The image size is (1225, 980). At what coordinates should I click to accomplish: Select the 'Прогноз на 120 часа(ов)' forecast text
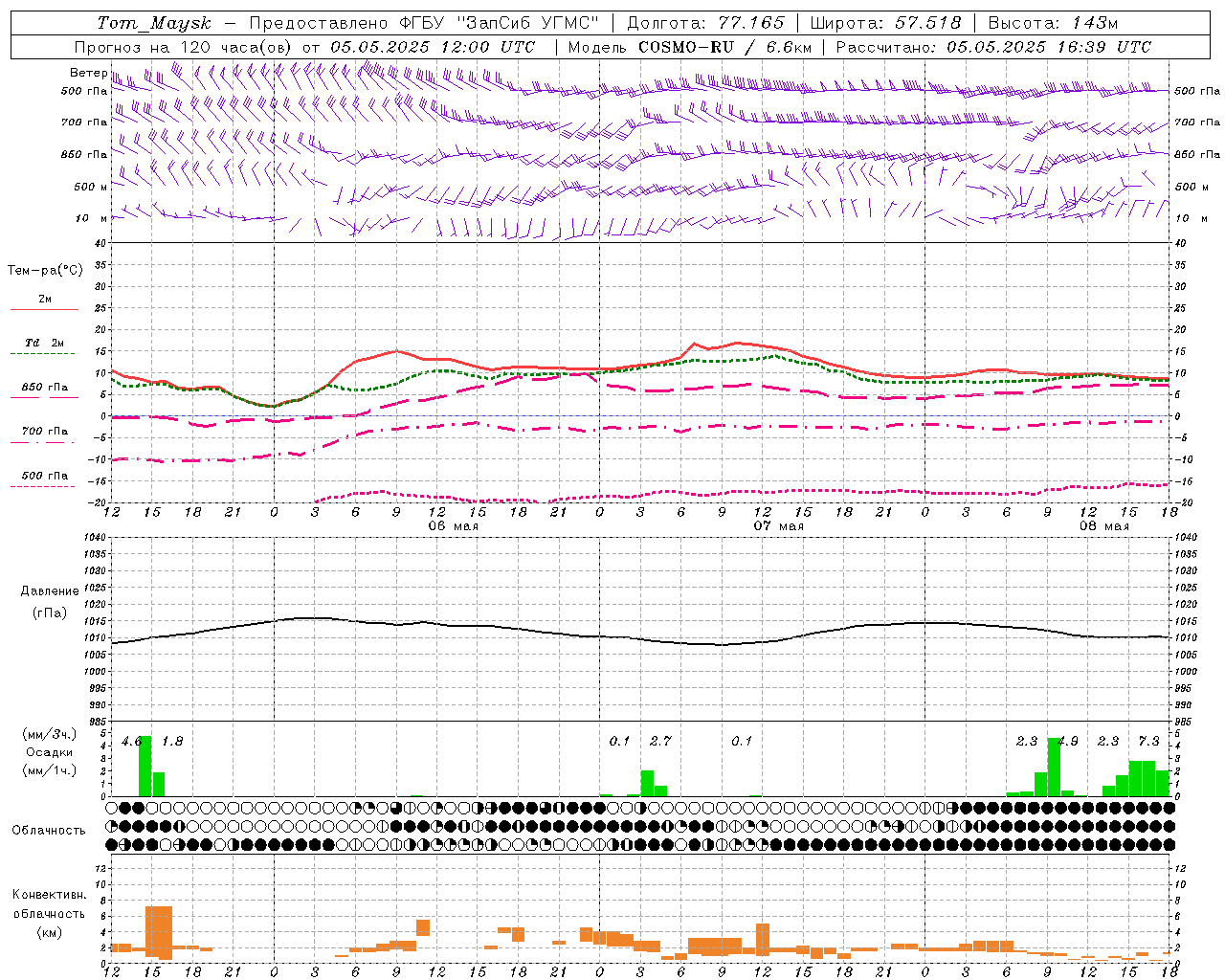click(184, 47)
